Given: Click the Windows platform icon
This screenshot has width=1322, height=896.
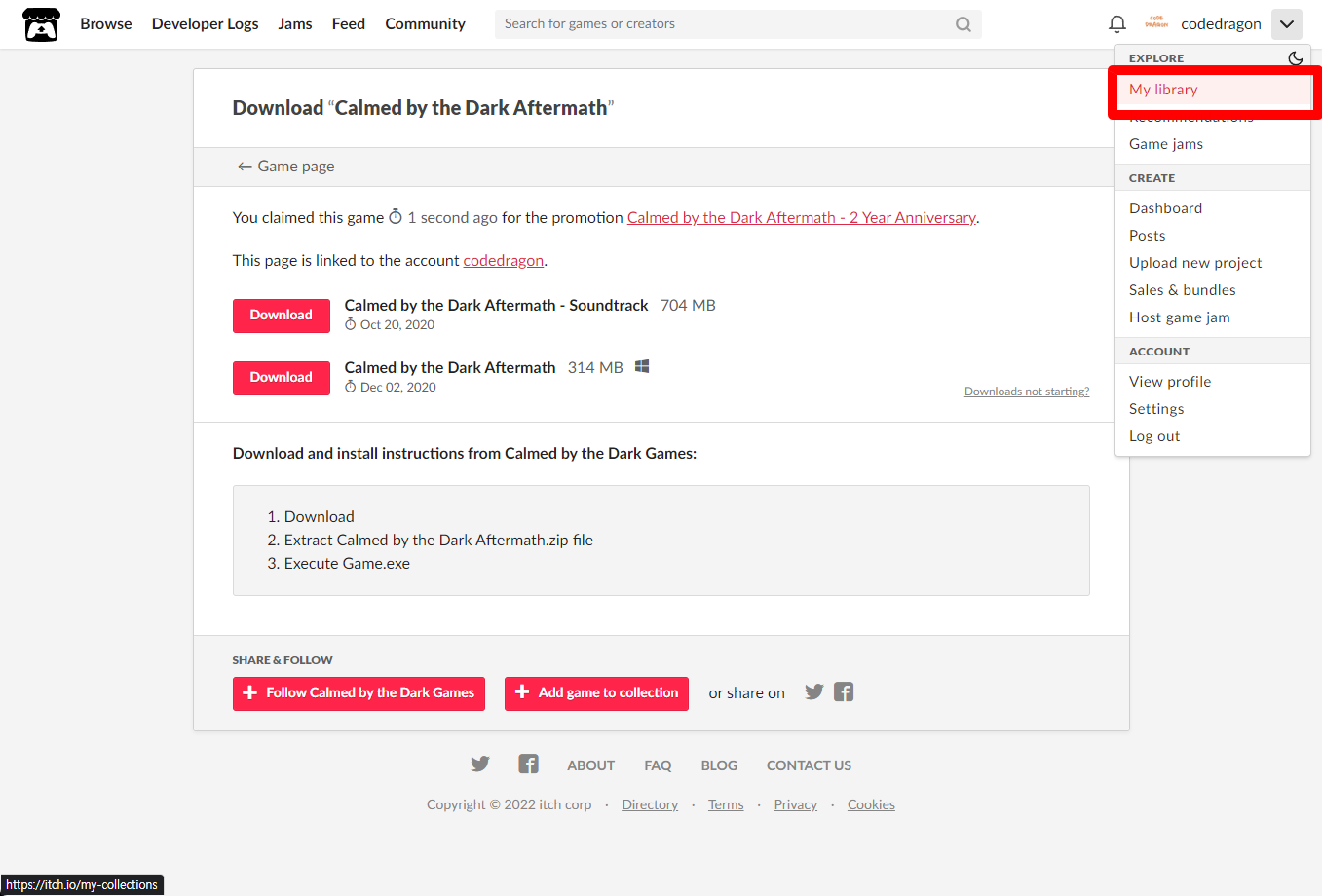Looking at the screenshot, I should click(x=642, y=366).
